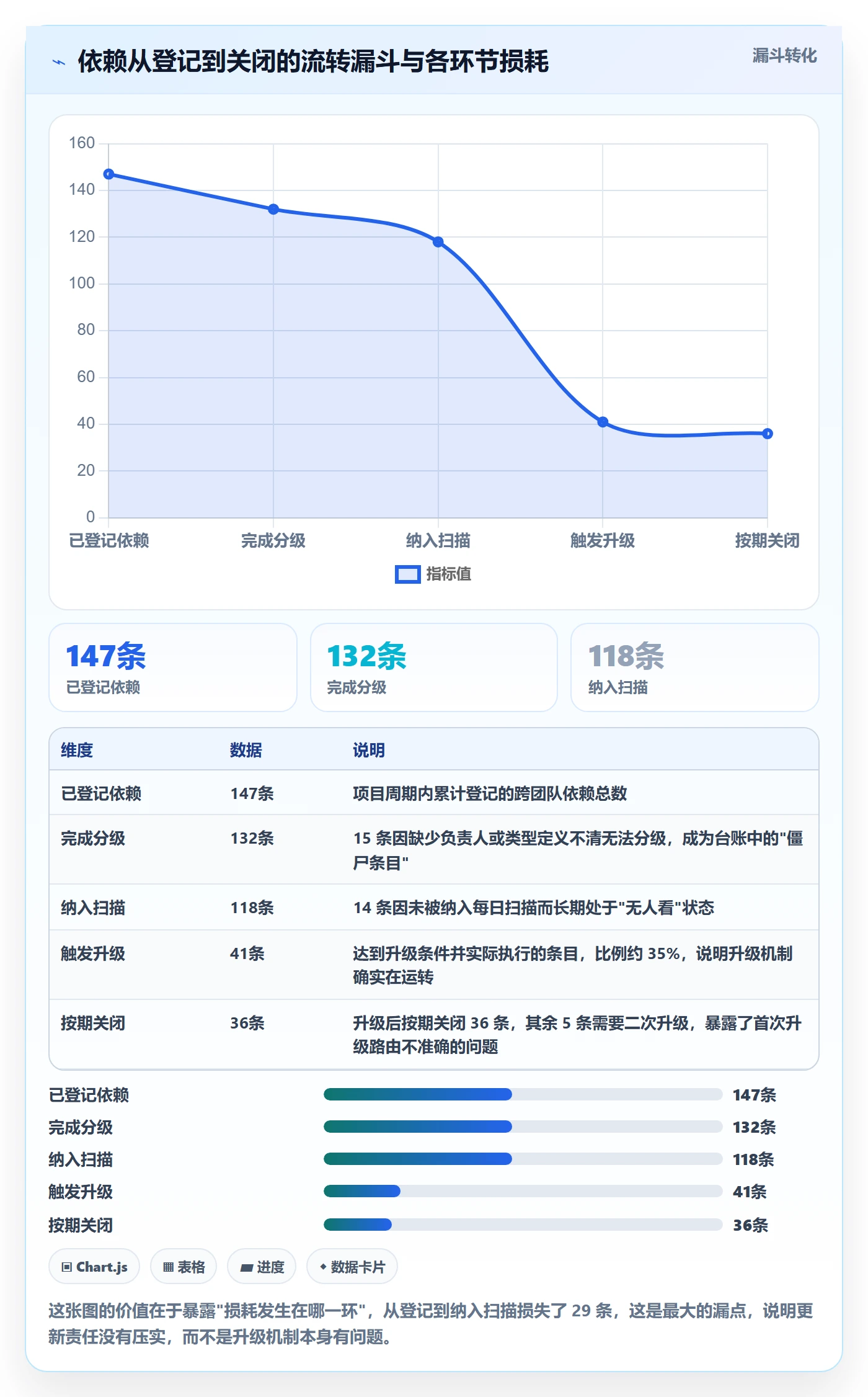Click the table description starting with 14 条因未被纳入

tap(534, 908)
